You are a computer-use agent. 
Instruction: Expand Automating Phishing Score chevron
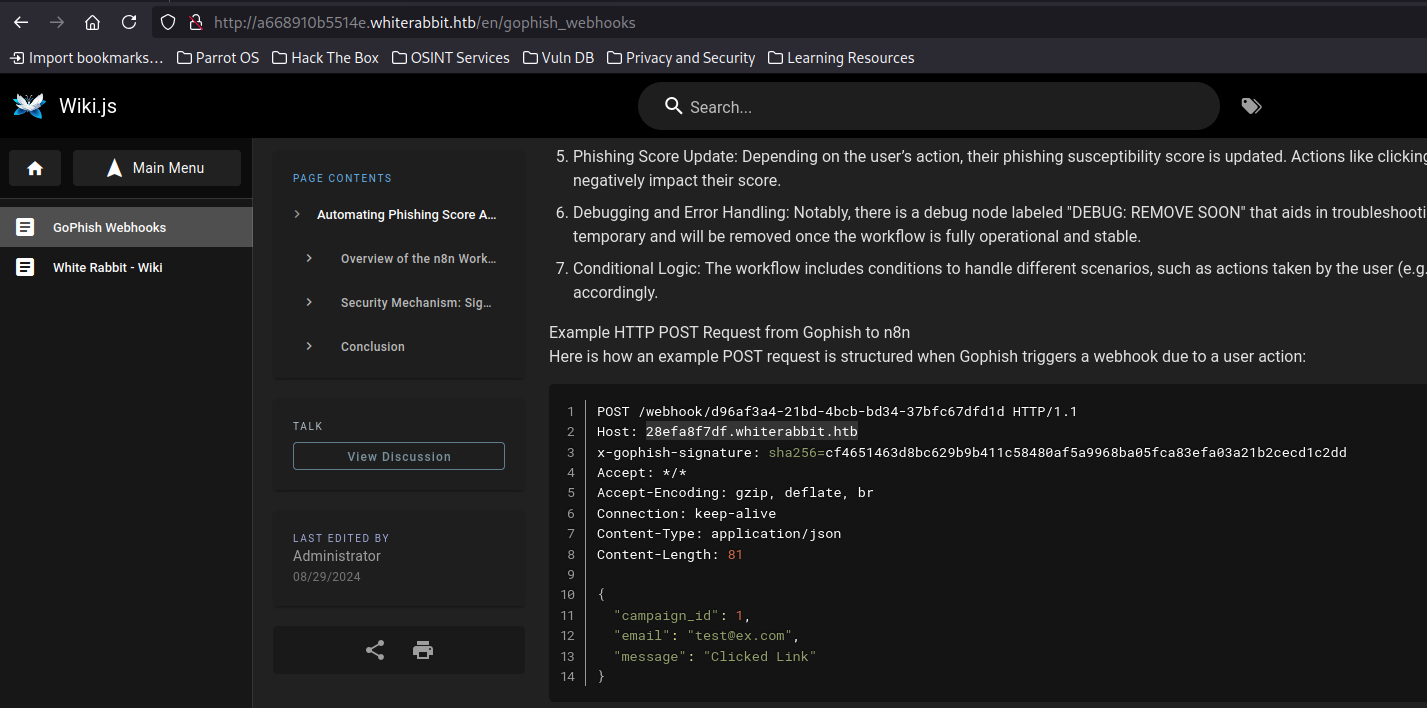coord(297,214)
